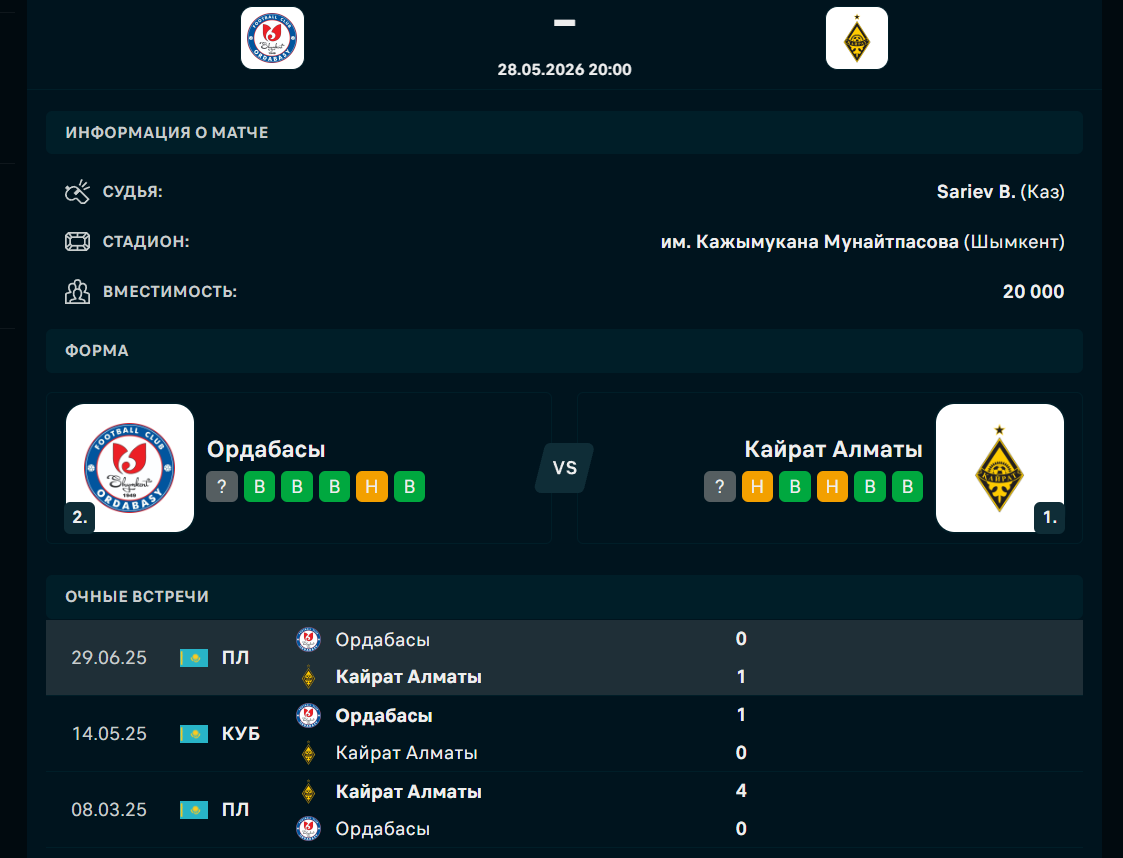Viewport: 1123px width, 858px height.
Task: Click the Ordabasy logo in match header
Action: point(272,38)
